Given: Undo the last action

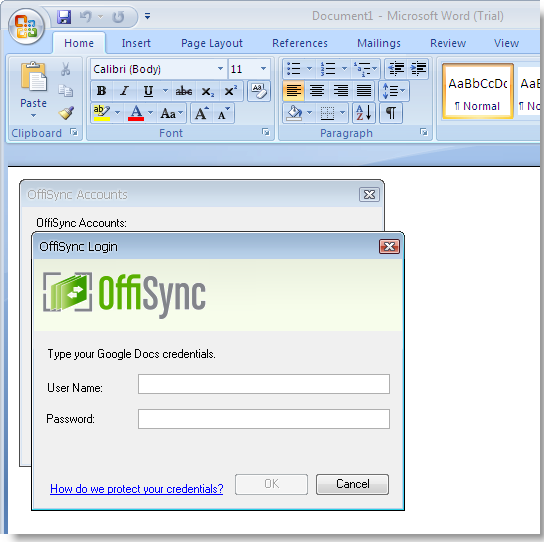Looking at the screenshot, I should [x=85, y=16].
